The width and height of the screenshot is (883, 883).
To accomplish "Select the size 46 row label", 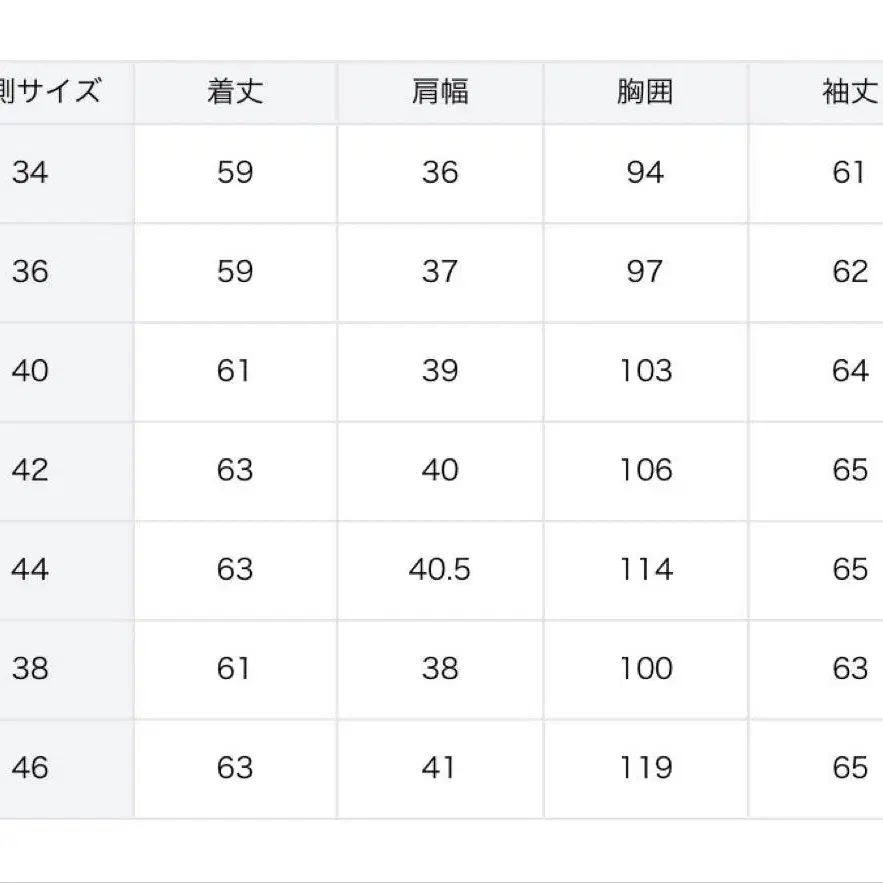I will click(30, 768).
